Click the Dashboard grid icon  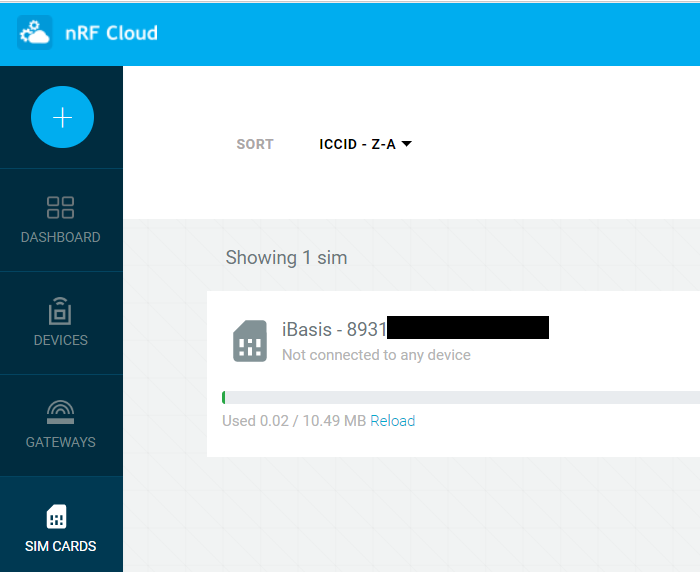click(x=61, y=207)
